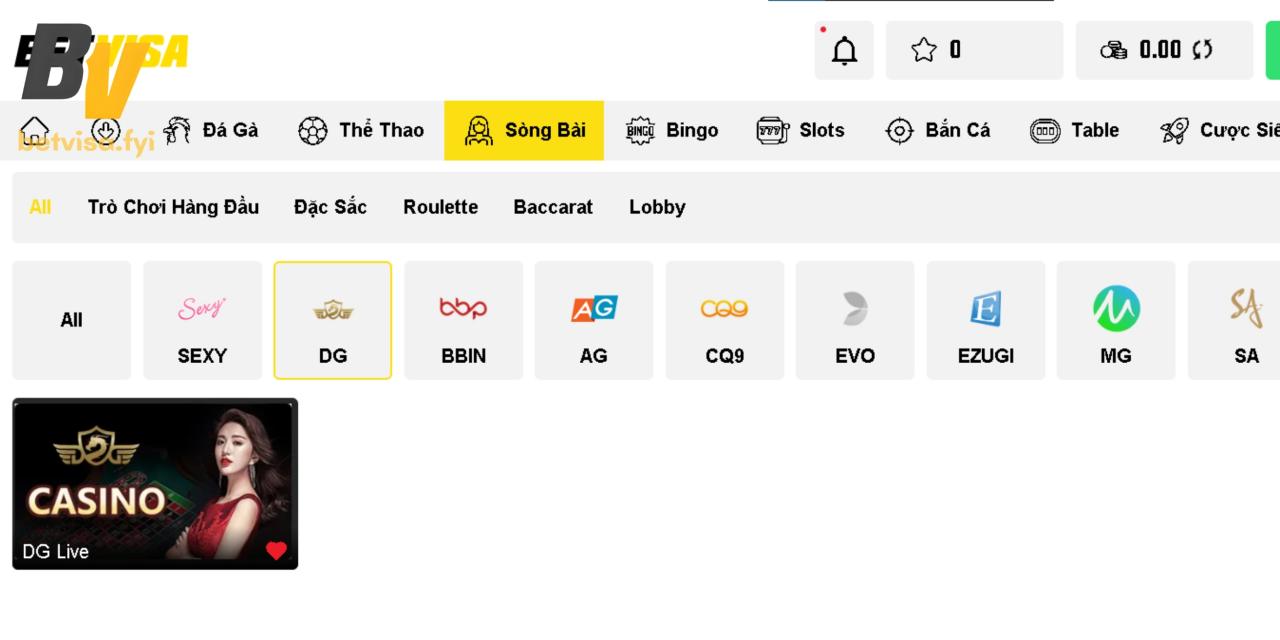Viewport: 1280px width, 640px height.
Task: Select the Roulette filter tab
Action: tap(440, 207)
